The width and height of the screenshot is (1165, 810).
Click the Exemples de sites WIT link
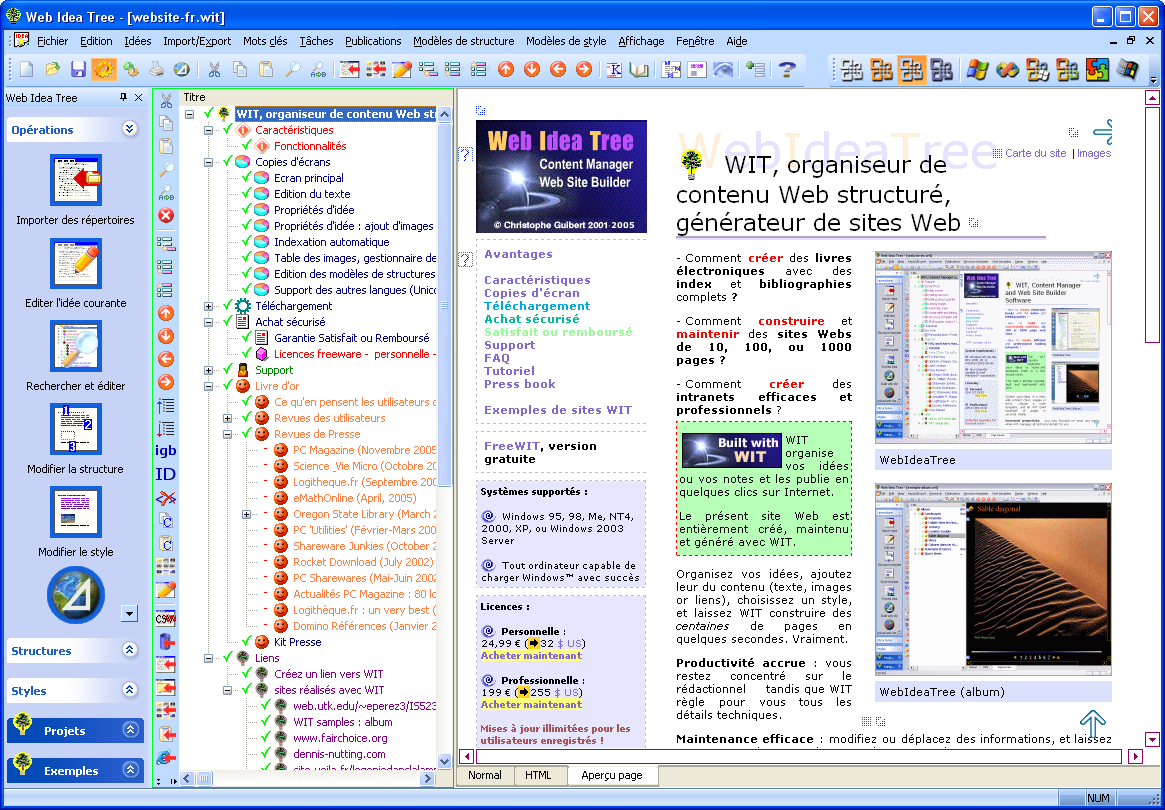[557, 410]
